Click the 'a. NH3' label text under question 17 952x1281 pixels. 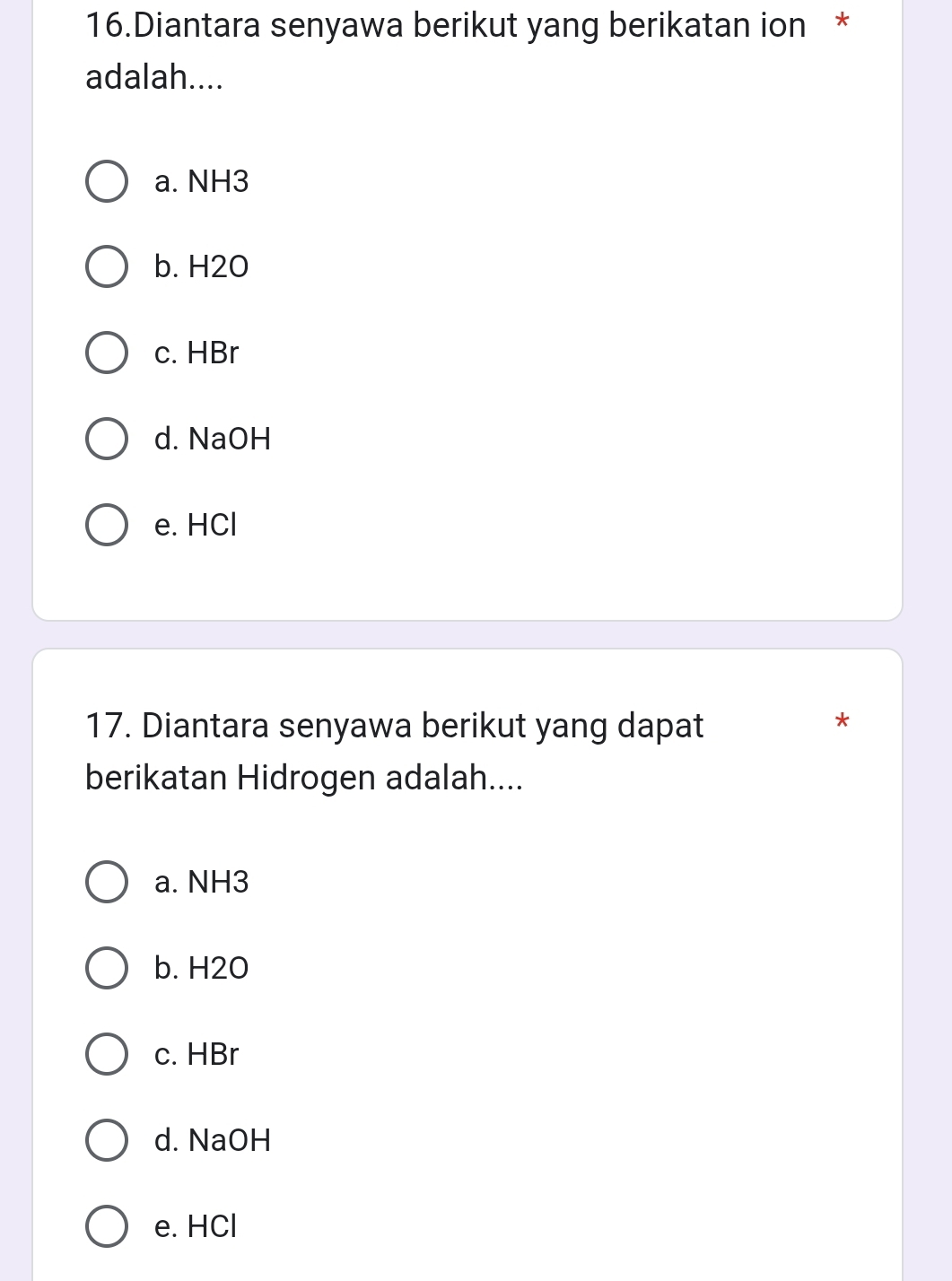(x=201, y=883)
